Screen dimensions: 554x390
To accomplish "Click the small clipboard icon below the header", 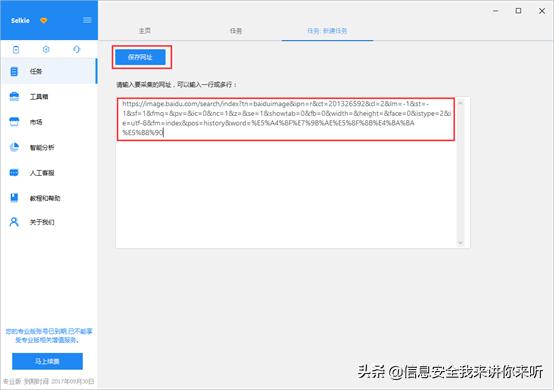I will click(x=16, y=50).
